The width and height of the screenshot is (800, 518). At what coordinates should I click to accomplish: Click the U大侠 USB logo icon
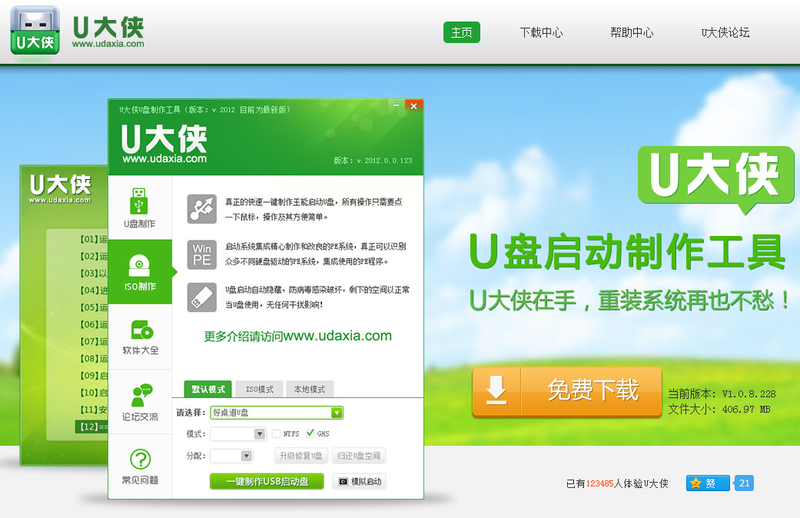(x=35, y=31)
